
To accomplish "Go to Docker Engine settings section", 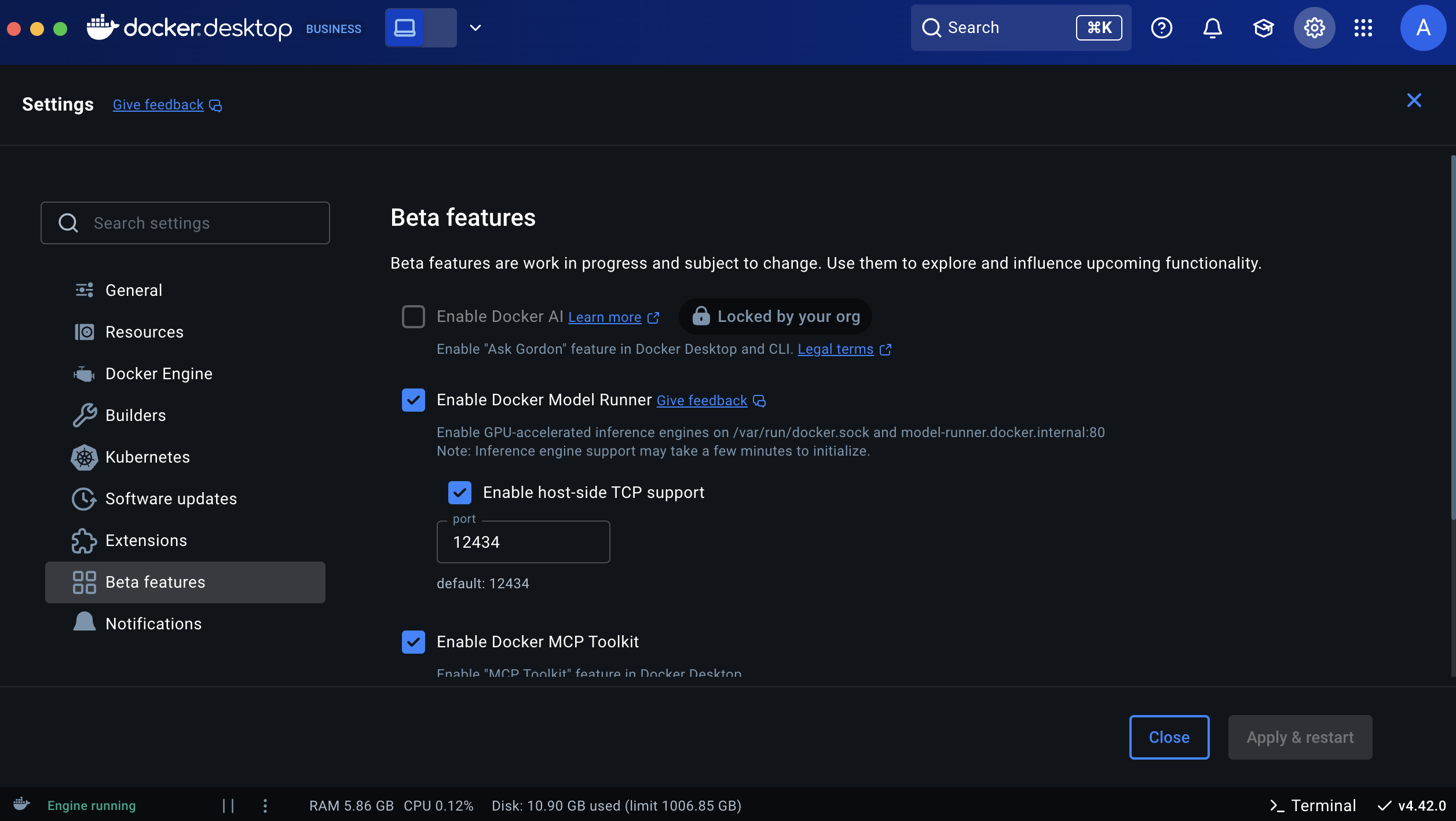I will pos(159,374).
